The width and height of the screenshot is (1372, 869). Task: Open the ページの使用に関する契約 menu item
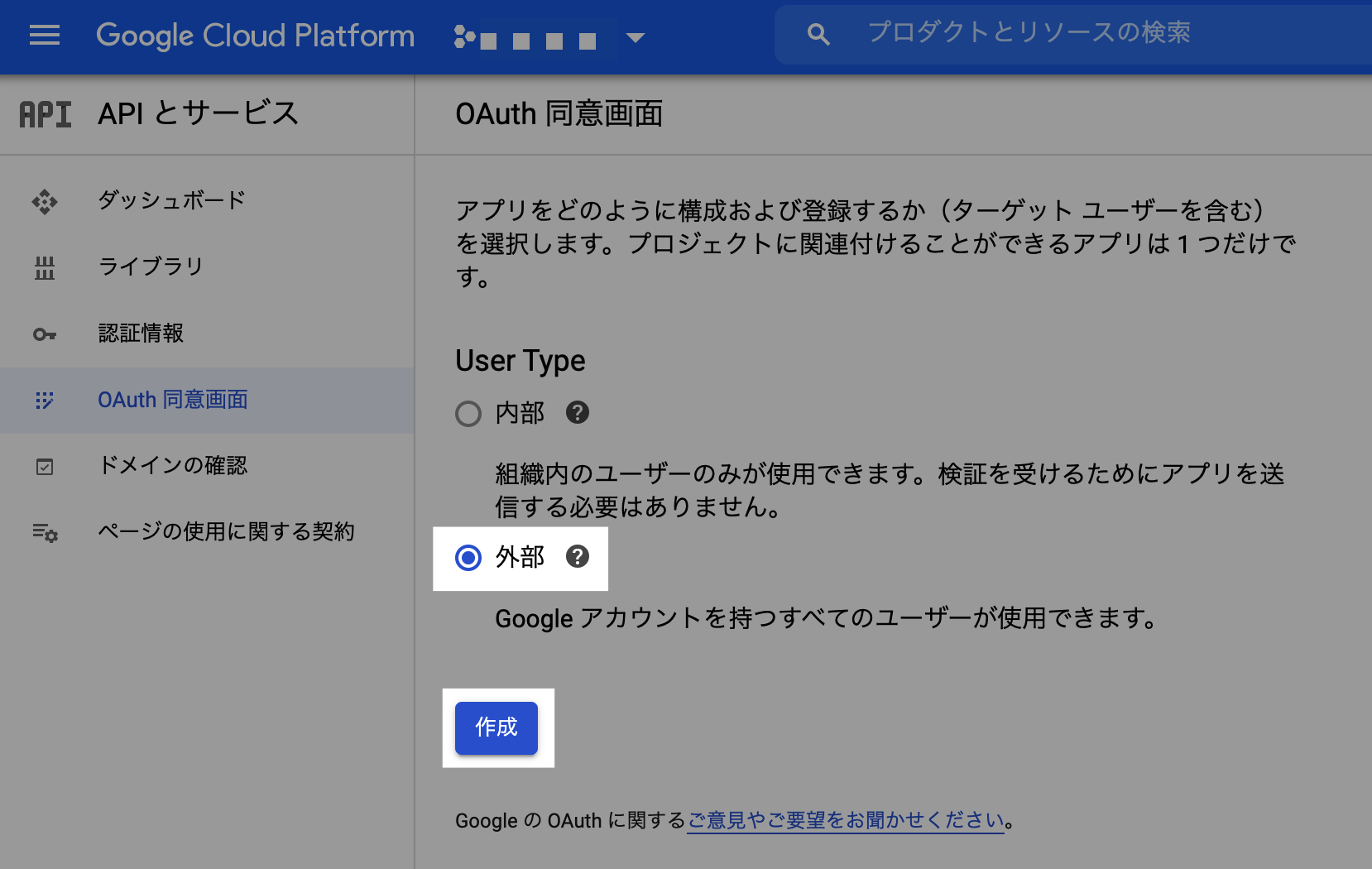click(x=207, y=531)
